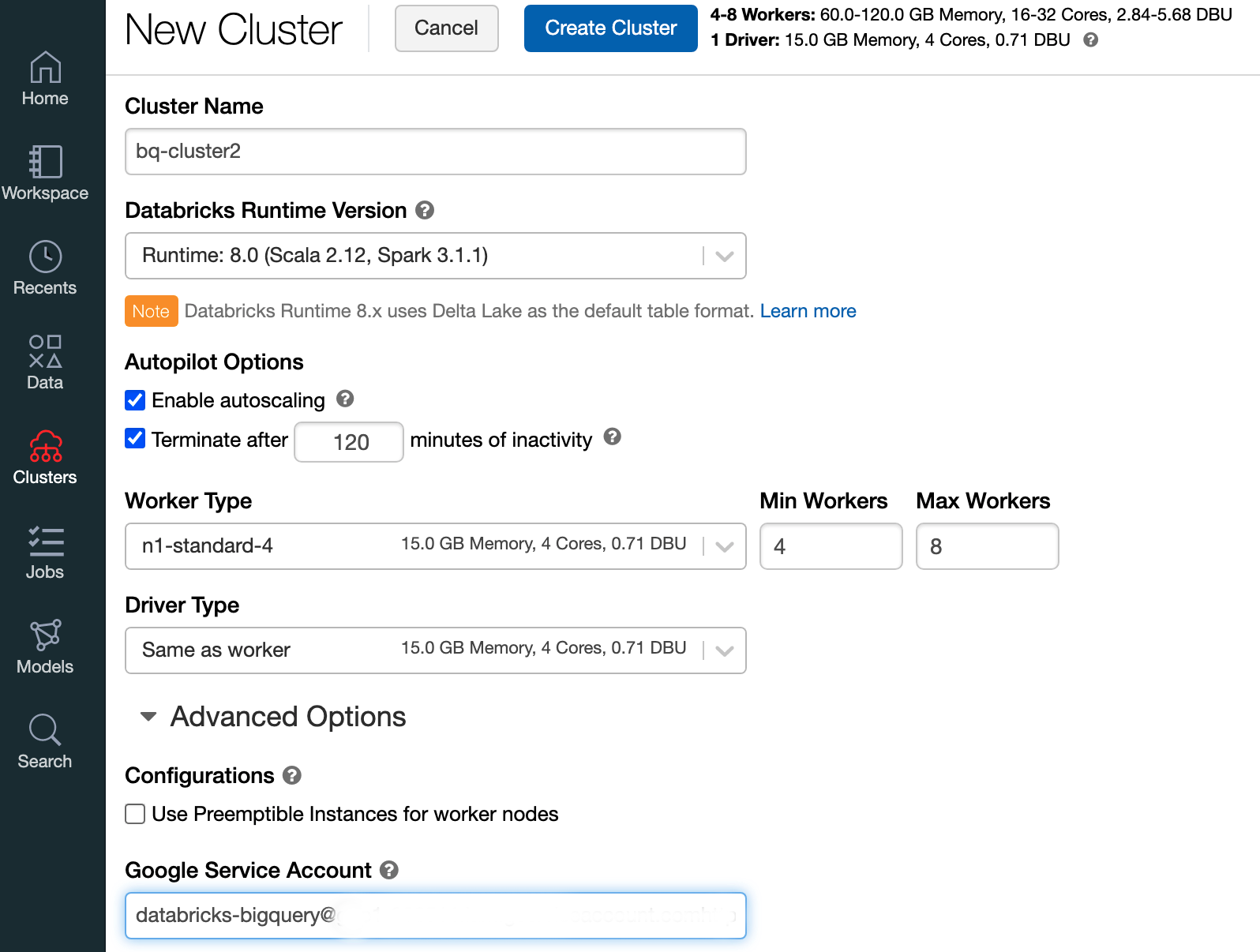Image resolution: width=1260 pixels, height=952 pixels.
Task: Follow the Learn more link
Action: coord(808,311)
